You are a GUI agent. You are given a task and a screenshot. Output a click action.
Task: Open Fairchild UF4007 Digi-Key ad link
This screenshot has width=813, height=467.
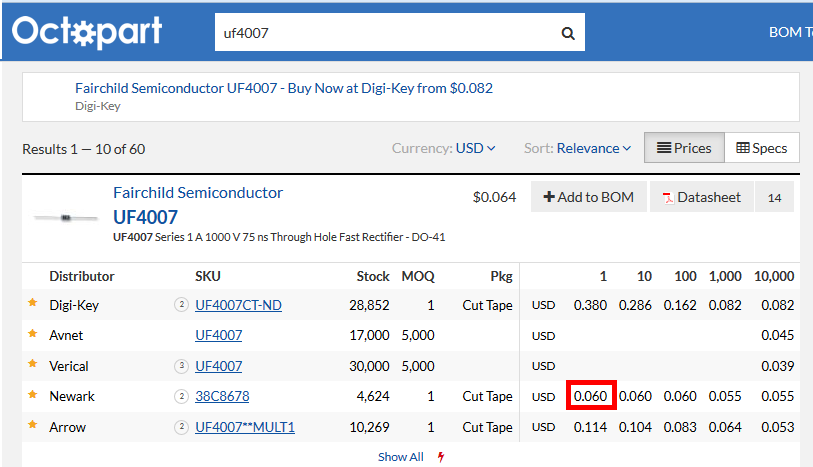(x=284, y=88)
